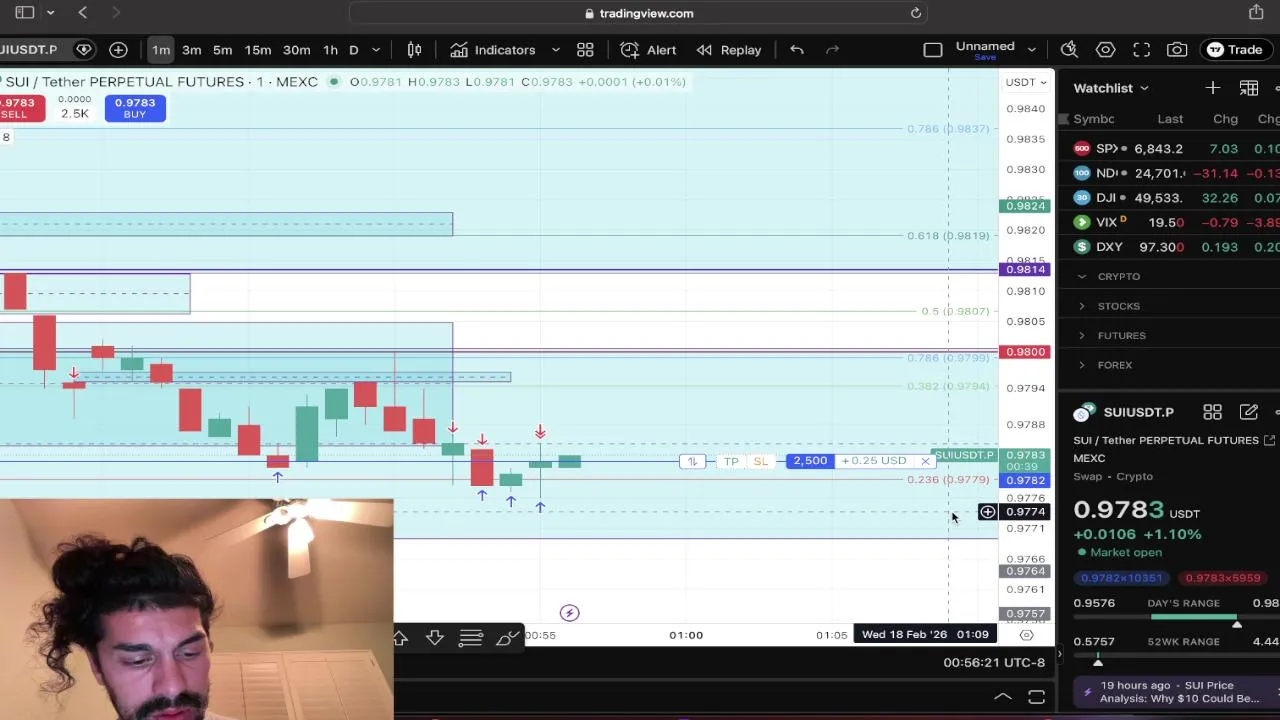The image size is (1280, 720).
Task: Create an Alert
Action: (648, 50)
